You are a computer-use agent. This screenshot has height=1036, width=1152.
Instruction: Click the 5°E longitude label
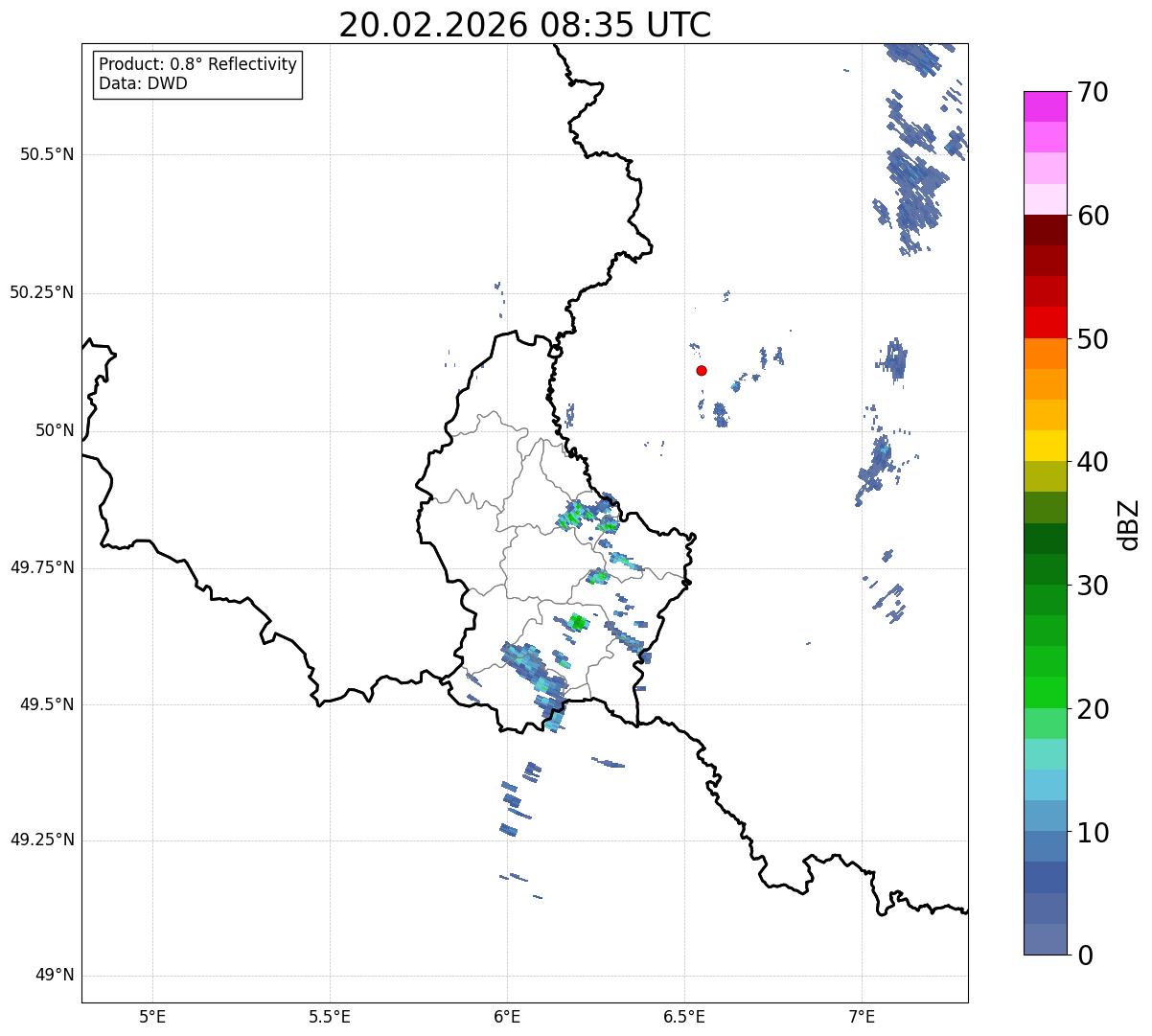[x=152, y=1016]
